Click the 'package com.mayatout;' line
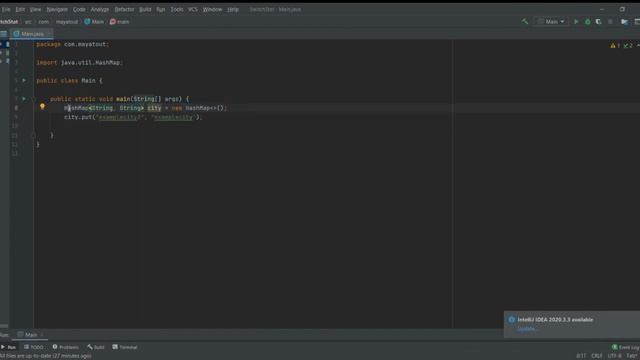The height and width of the screenshot is (360, 640). point(73,44)
